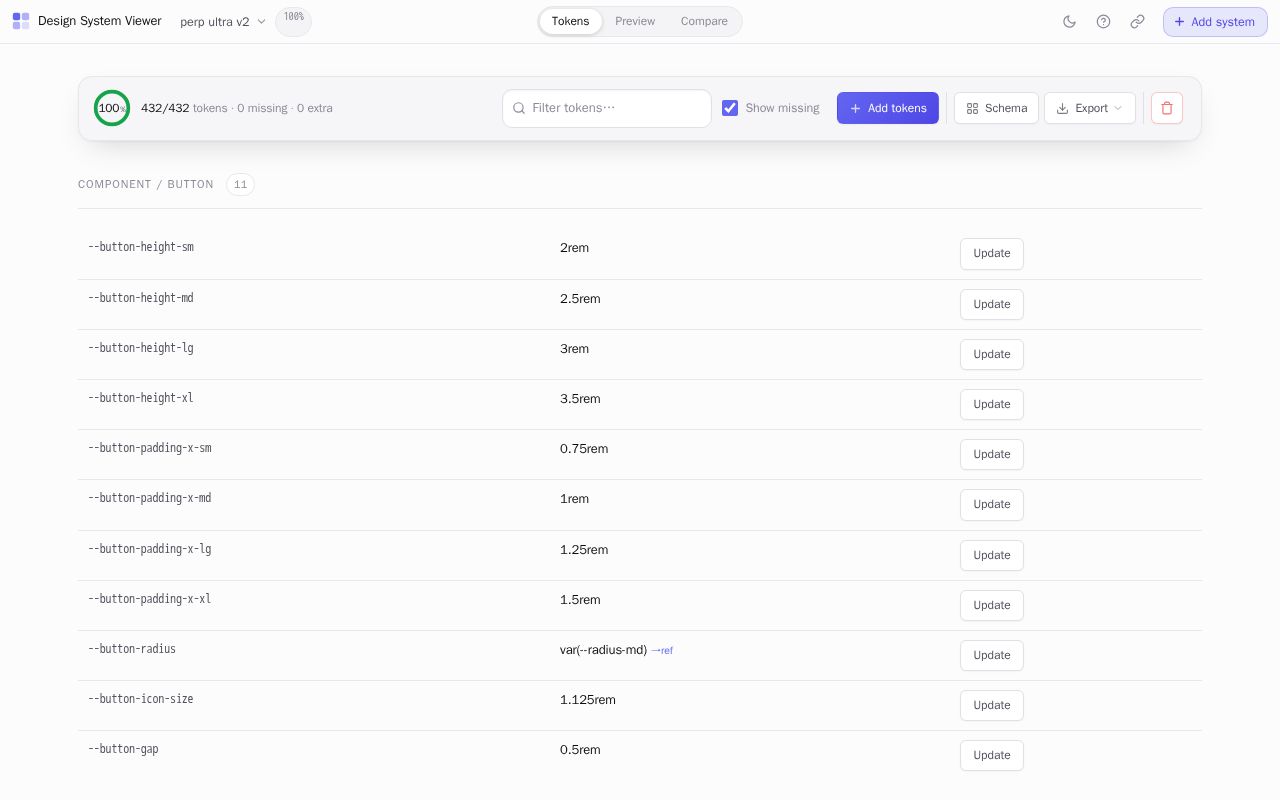Switch to the Preview tab
Viewport: 1280px width, 800px height.
click(x=635, y=21)
